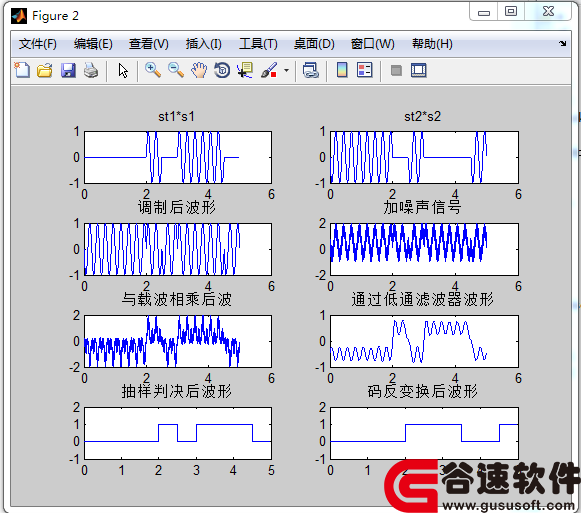The height and width of the screenshot is (513, 581).
Task: Open file with folder icon
Action: (x=45, y=70)
